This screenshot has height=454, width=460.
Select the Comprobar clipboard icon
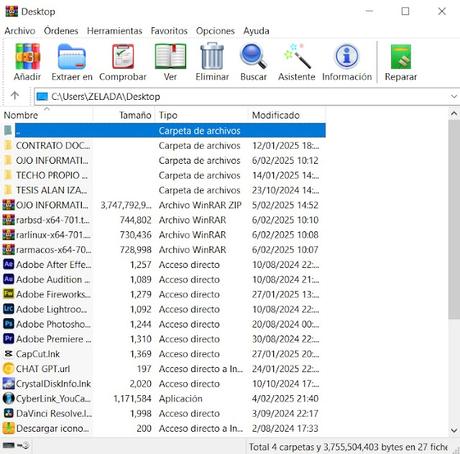click(x=123, y=57)
